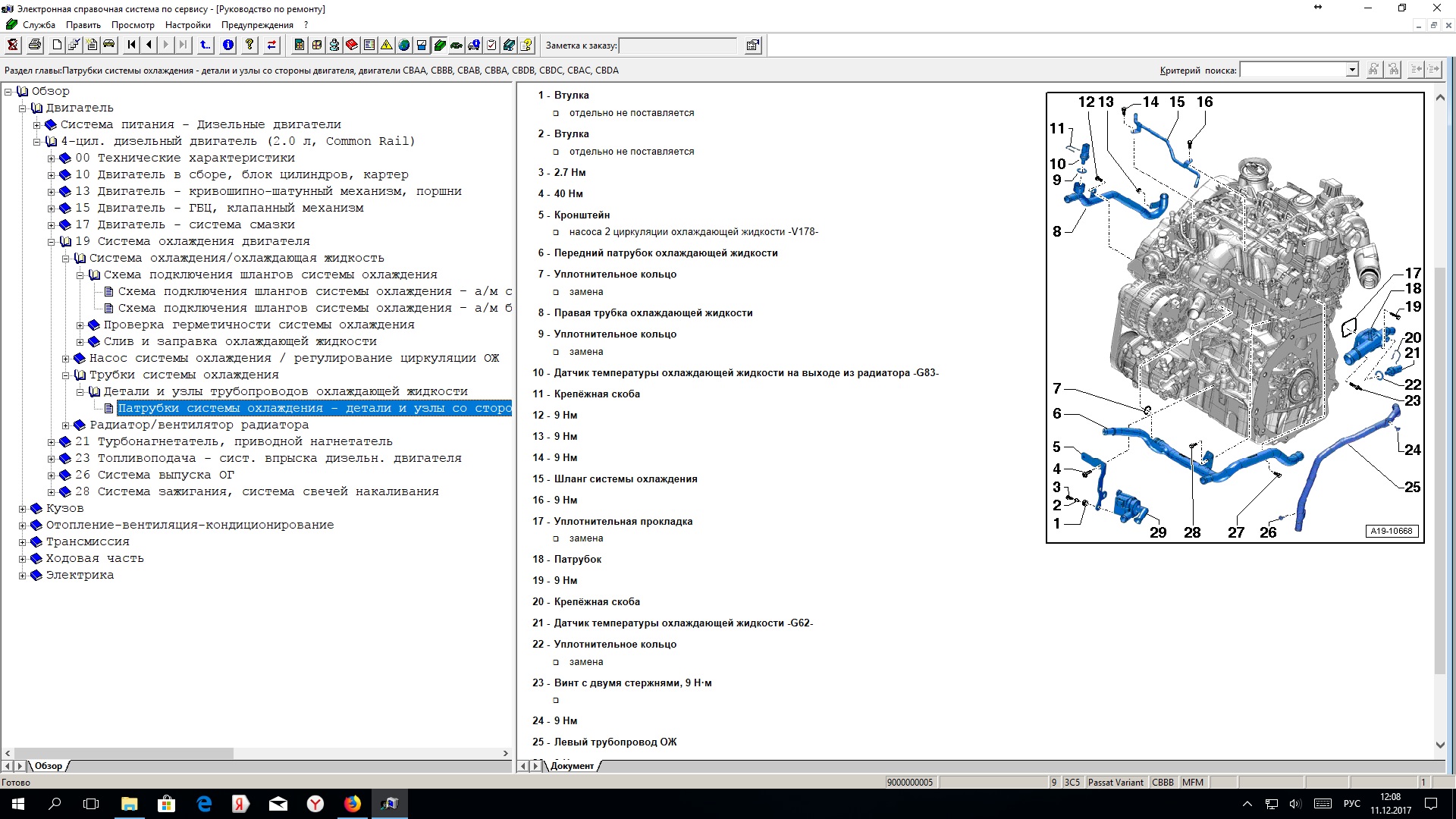This screenshot has width=1456, height=819.
Task: Open the 'Настройки' menu
Action: [x=187, y=25]
